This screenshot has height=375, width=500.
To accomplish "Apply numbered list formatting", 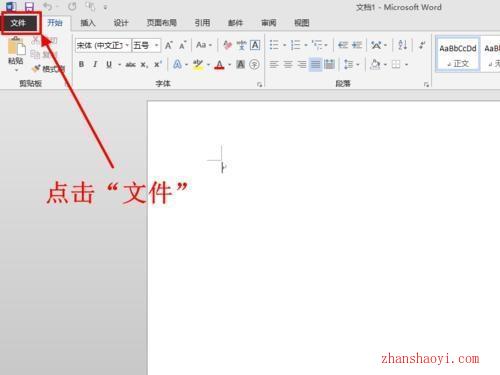I will coord(295,45).
